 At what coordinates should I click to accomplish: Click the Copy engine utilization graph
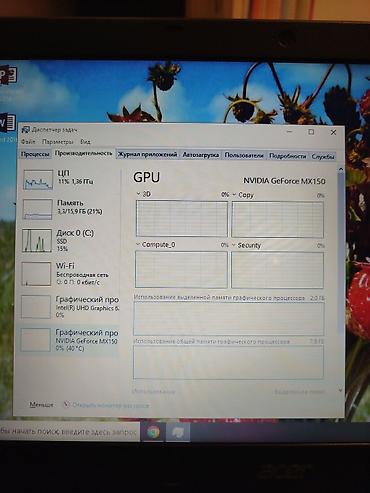tap(278, 220)
